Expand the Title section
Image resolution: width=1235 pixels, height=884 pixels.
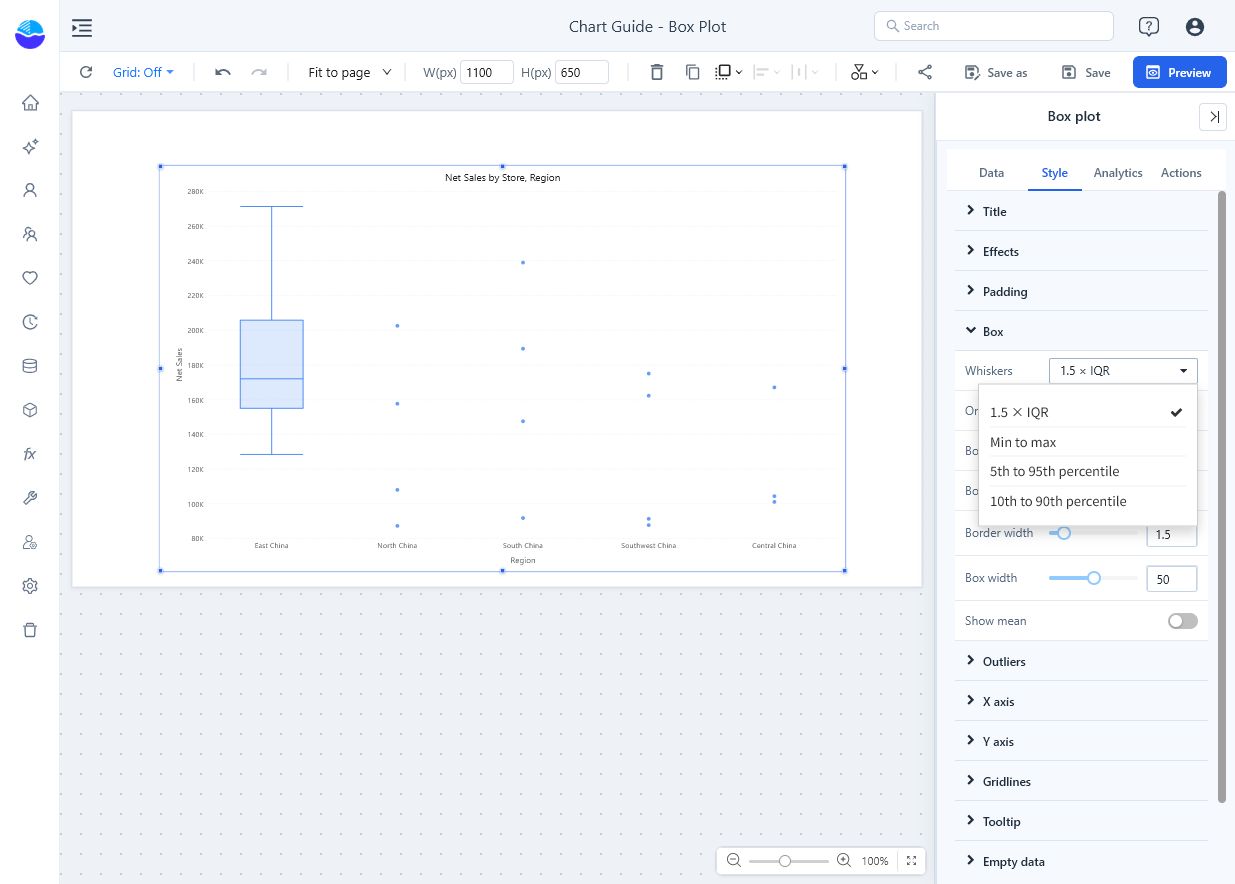[x=1081, y=211]
